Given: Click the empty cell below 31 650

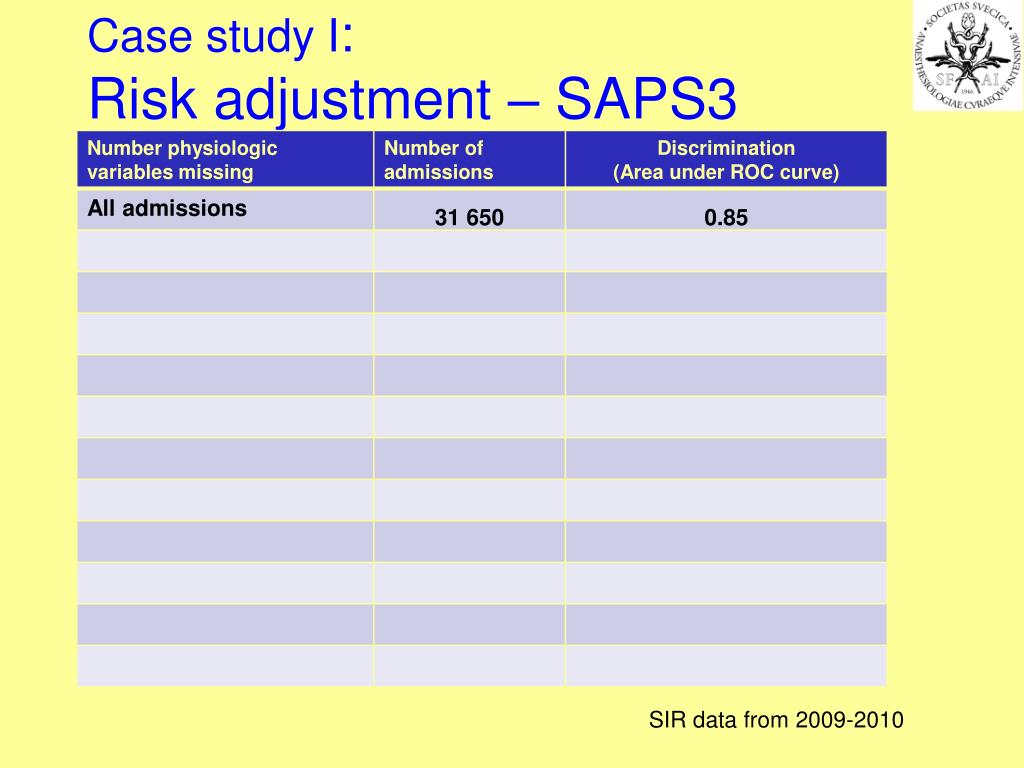Looking at the screenshot, I should (469, 250).
